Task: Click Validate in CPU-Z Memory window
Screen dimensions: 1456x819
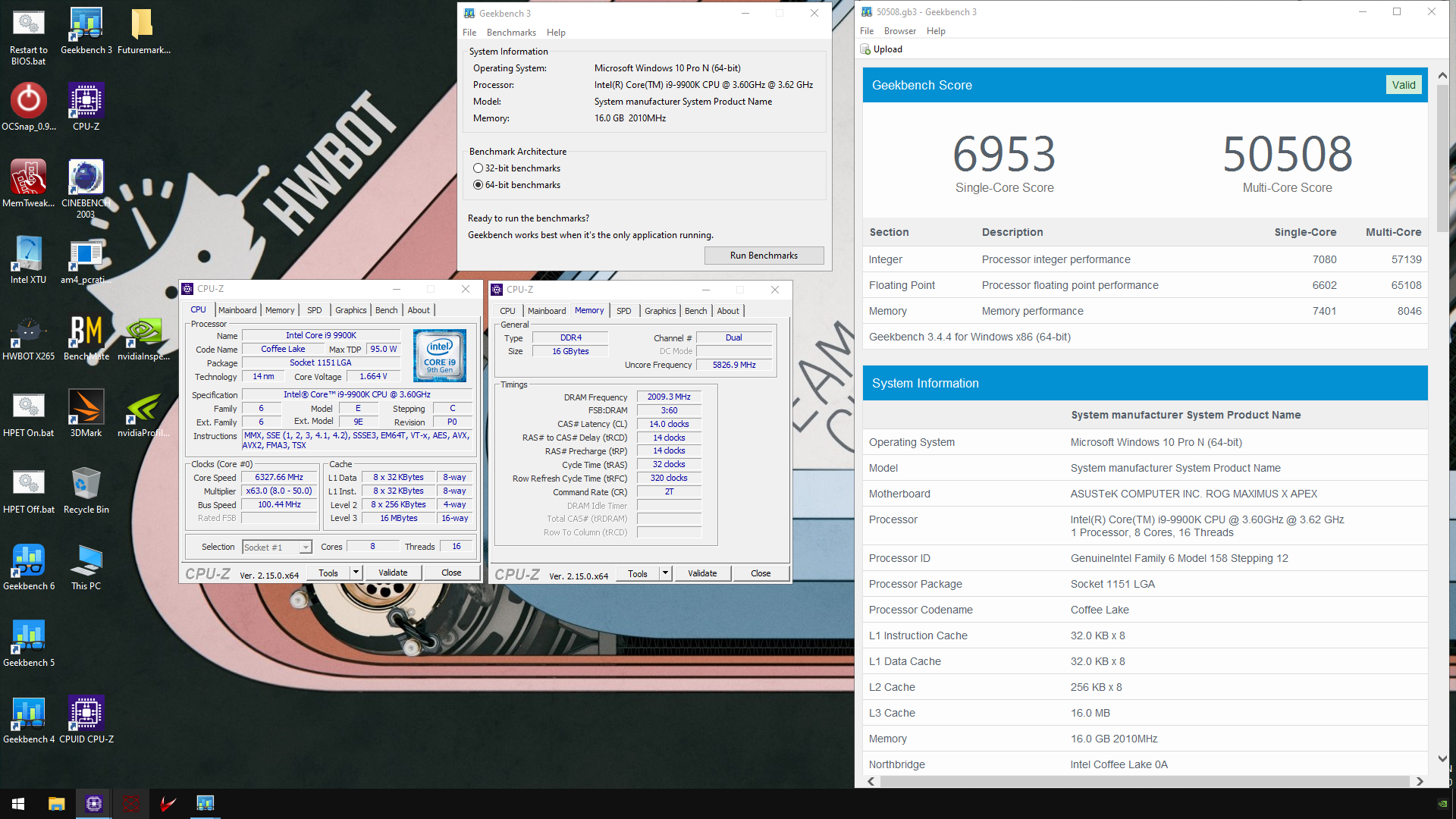Action: coord(702,573)
